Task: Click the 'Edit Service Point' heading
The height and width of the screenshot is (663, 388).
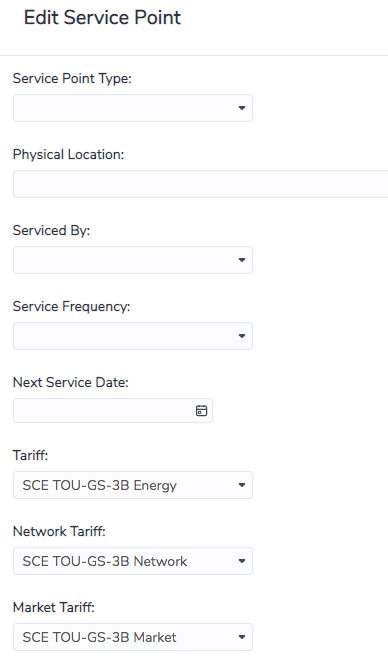Action: (102, 18)
